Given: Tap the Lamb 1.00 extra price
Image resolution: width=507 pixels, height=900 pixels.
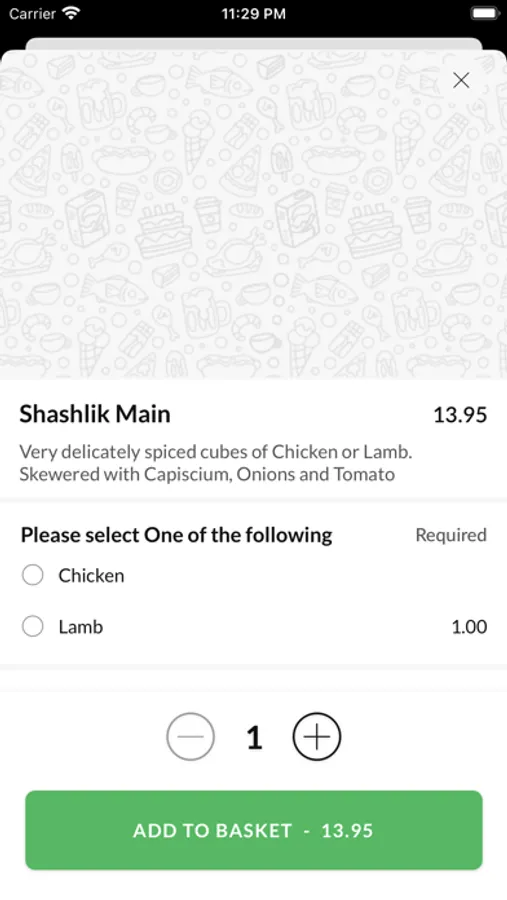Looking at the screenshot, I should pyautogui.click(x=469, y=627).
